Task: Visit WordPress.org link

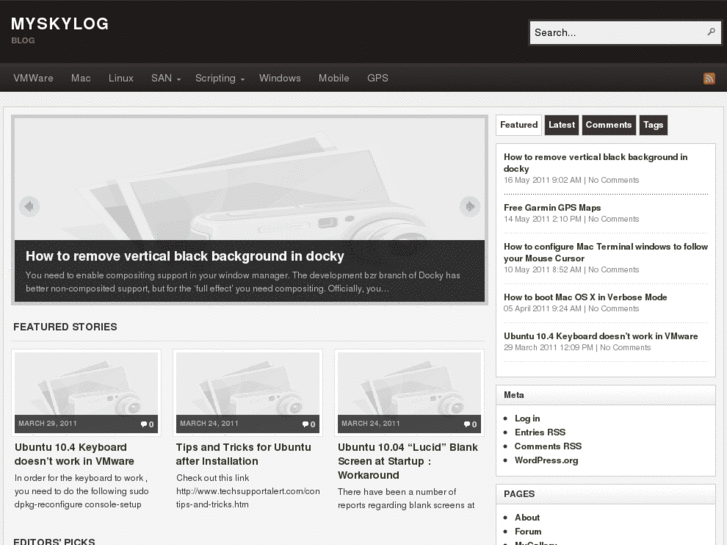Action: [546, 460]
